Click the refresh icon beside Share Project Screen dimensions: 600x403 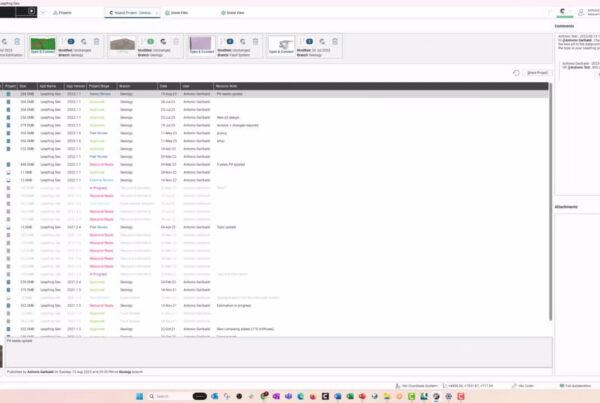coord(516,73)
